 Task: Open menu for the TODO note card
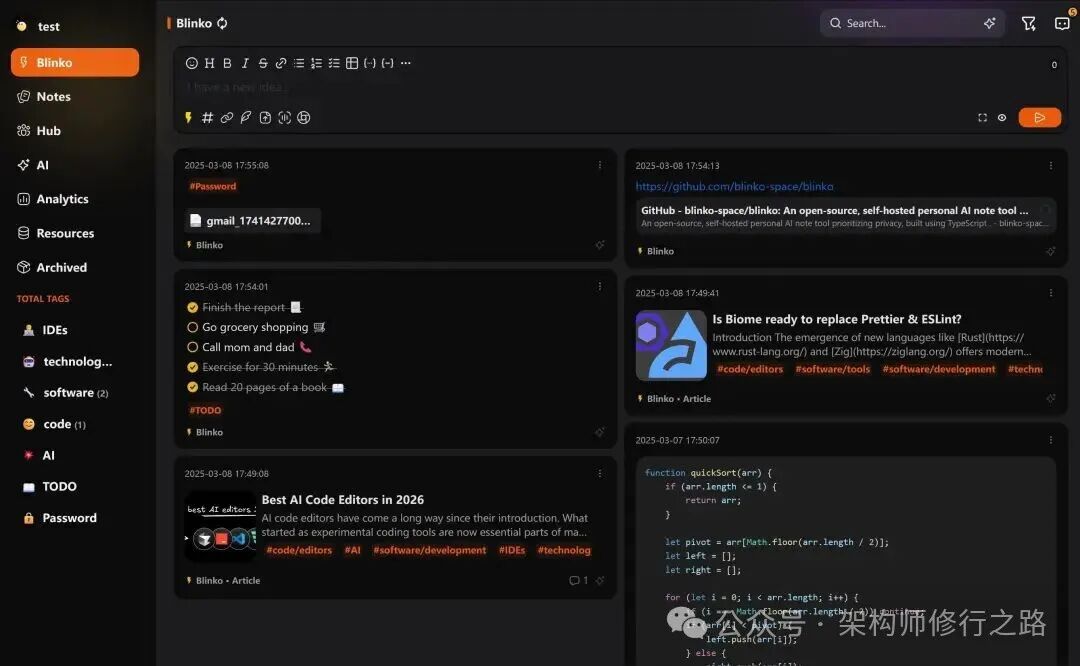[600, 287]
